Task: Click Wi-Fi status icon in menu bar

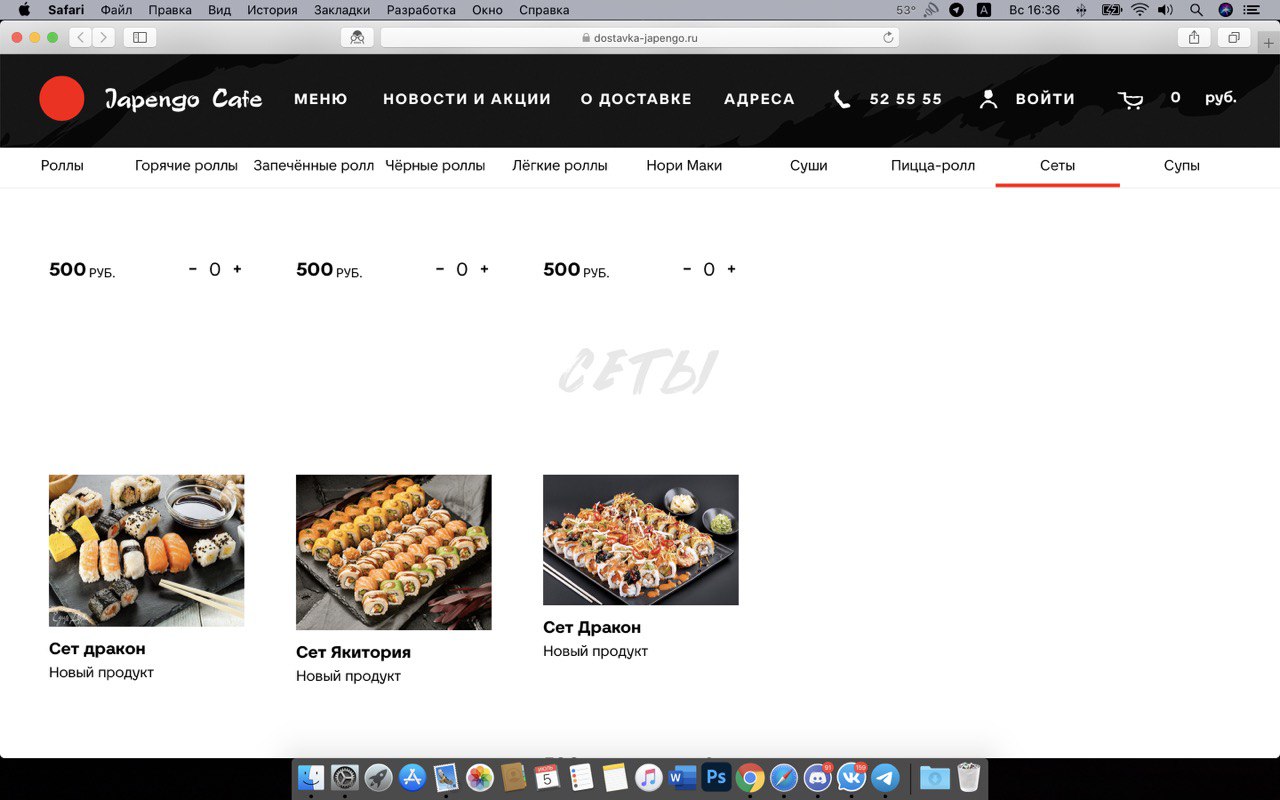Action: pos(1139,10)
